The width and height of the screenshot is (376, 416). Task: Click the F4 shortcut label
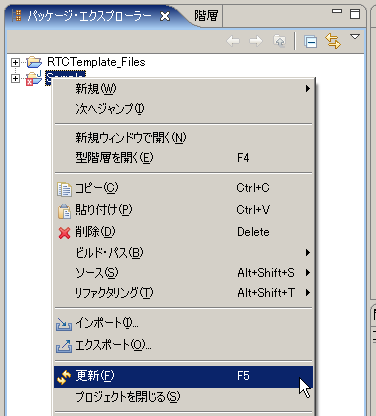243,158
